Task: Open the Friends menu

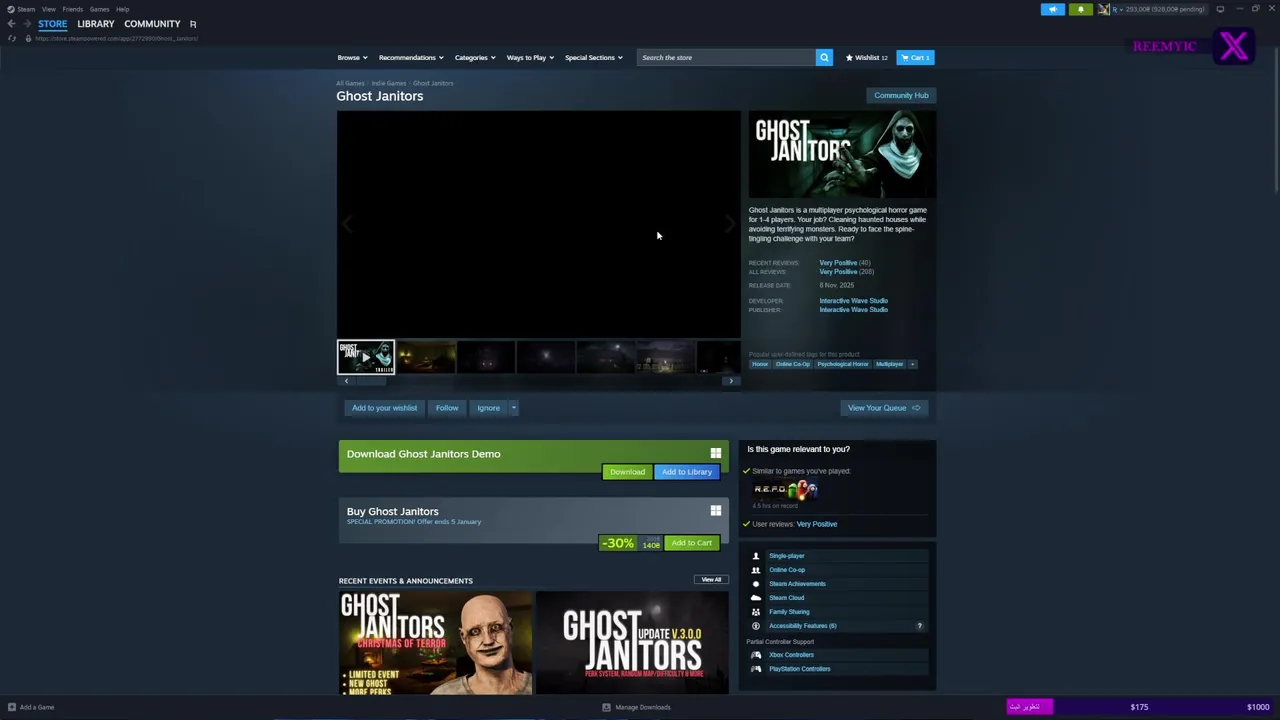Action: click(x=73, y=9)
